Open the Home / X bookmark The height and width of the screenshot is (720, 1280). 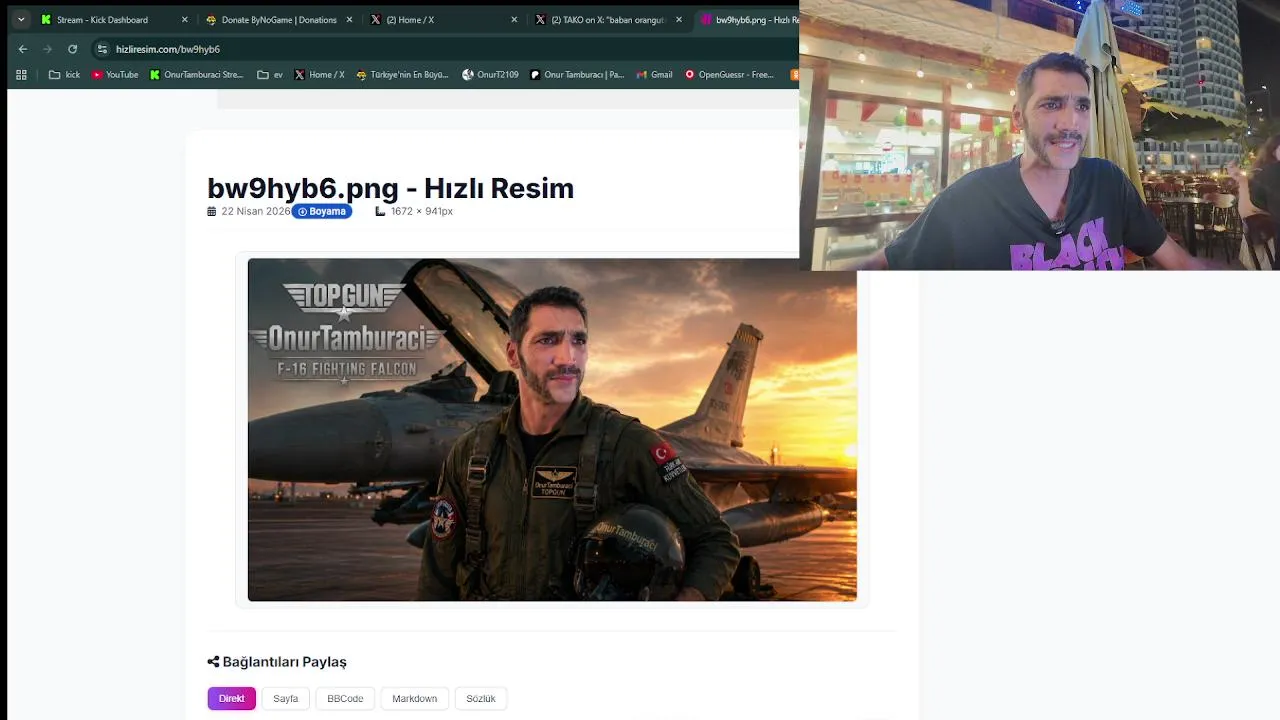(319, 75)
